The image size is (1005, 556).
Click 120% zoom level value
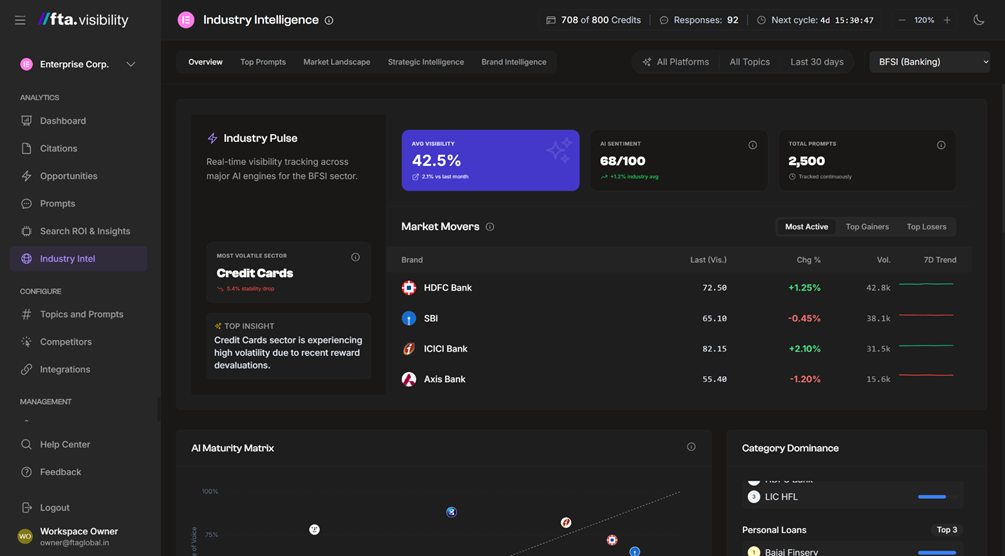pos(924,21)
